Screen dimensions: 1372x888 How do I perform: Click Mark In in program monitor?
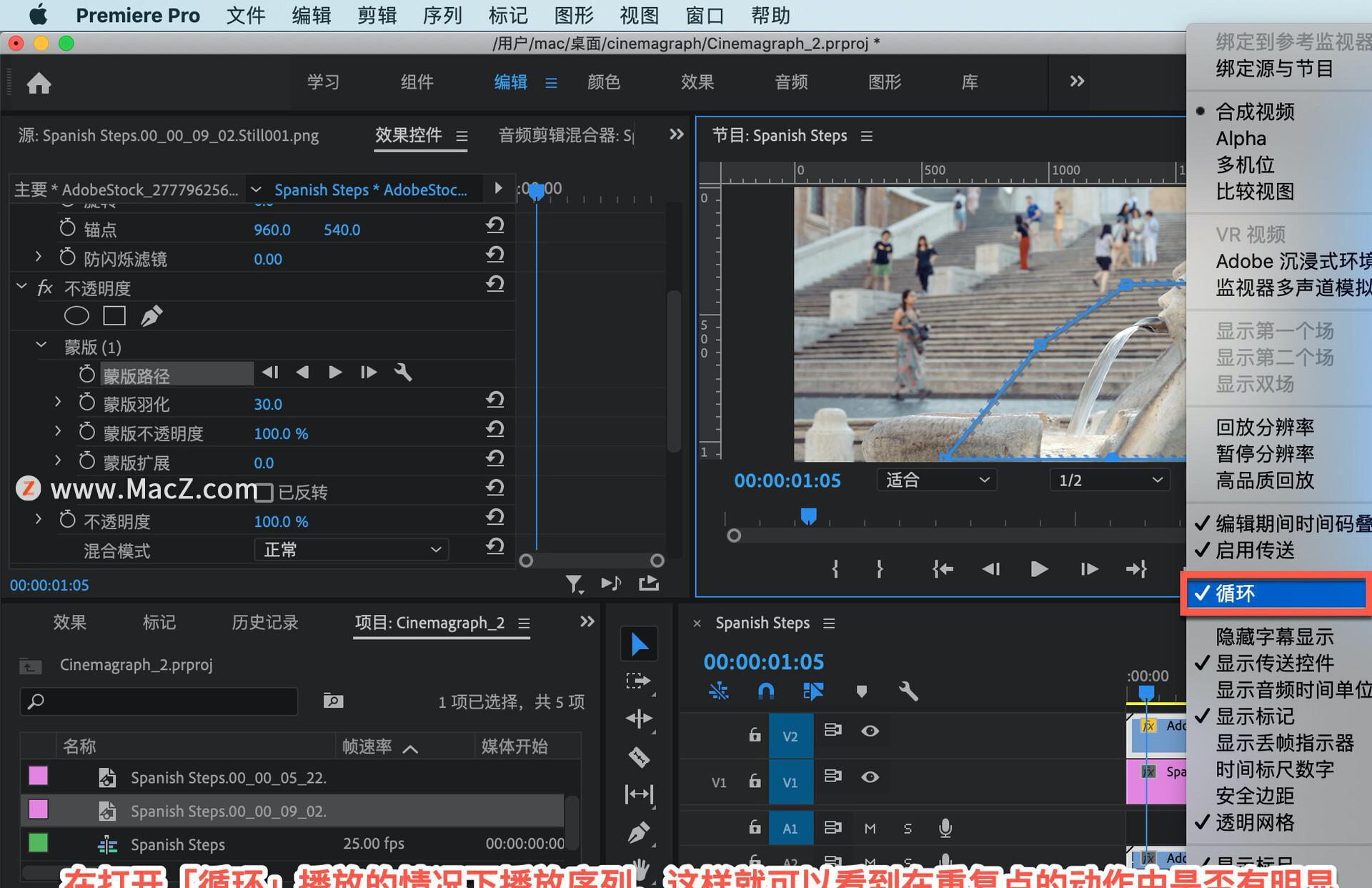click(835, 569)
